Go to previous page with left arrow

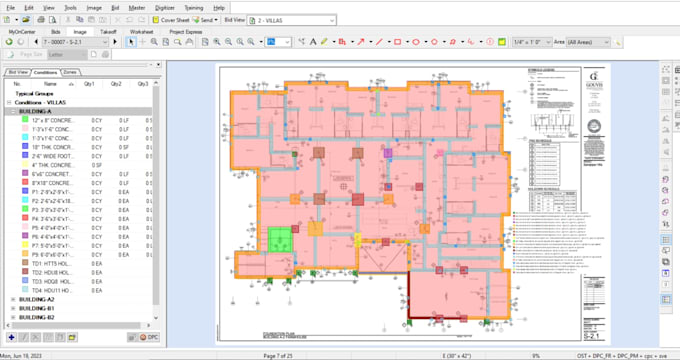(36, 42)
